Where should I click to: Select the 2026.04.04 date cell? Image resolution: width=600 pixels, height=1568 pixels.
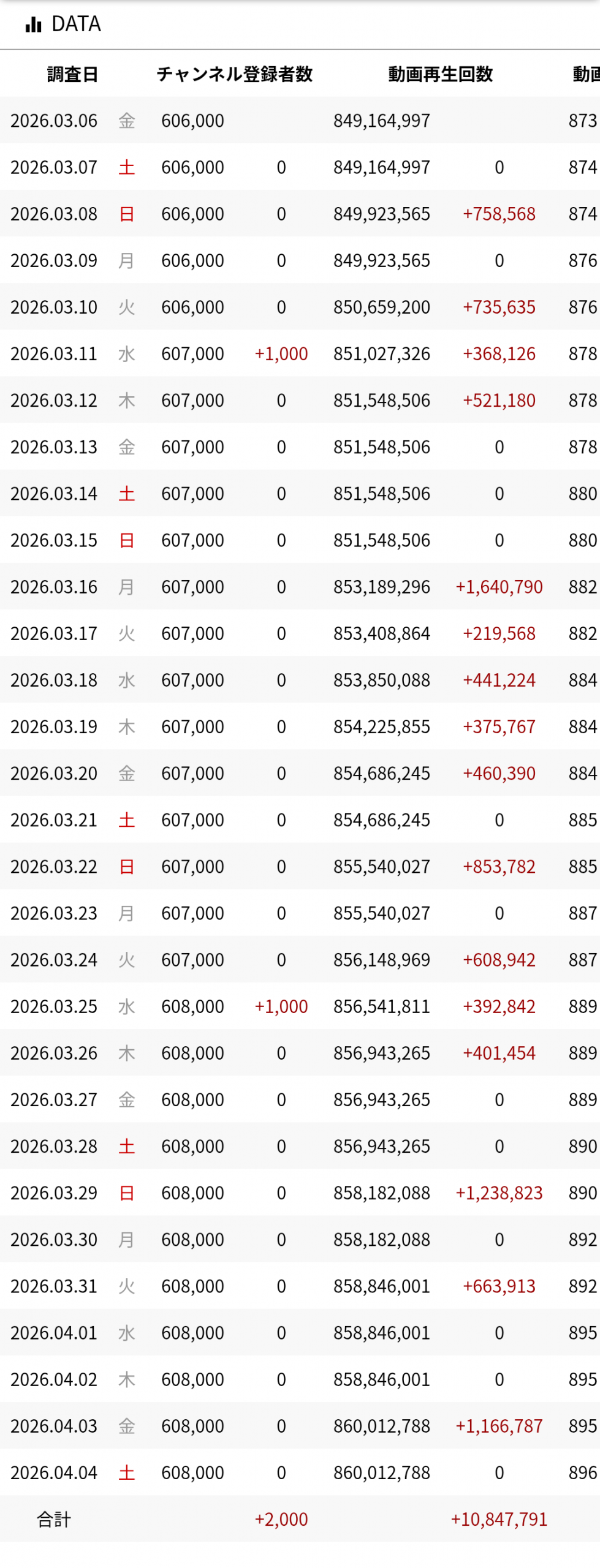pos(54,1472)
